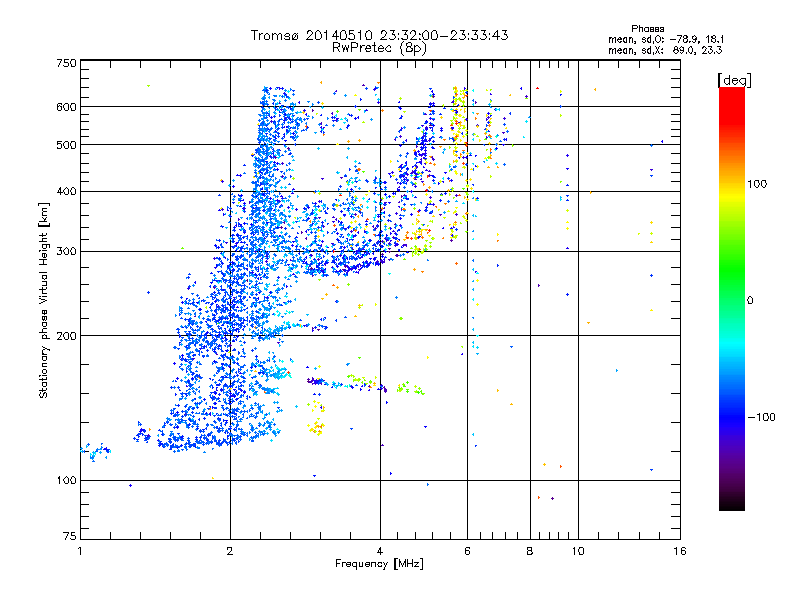Click the 'Stationary phase Virtual Height [km]' axis label
The width and height of the screenshot is (800, 600).
pos(44,300)
